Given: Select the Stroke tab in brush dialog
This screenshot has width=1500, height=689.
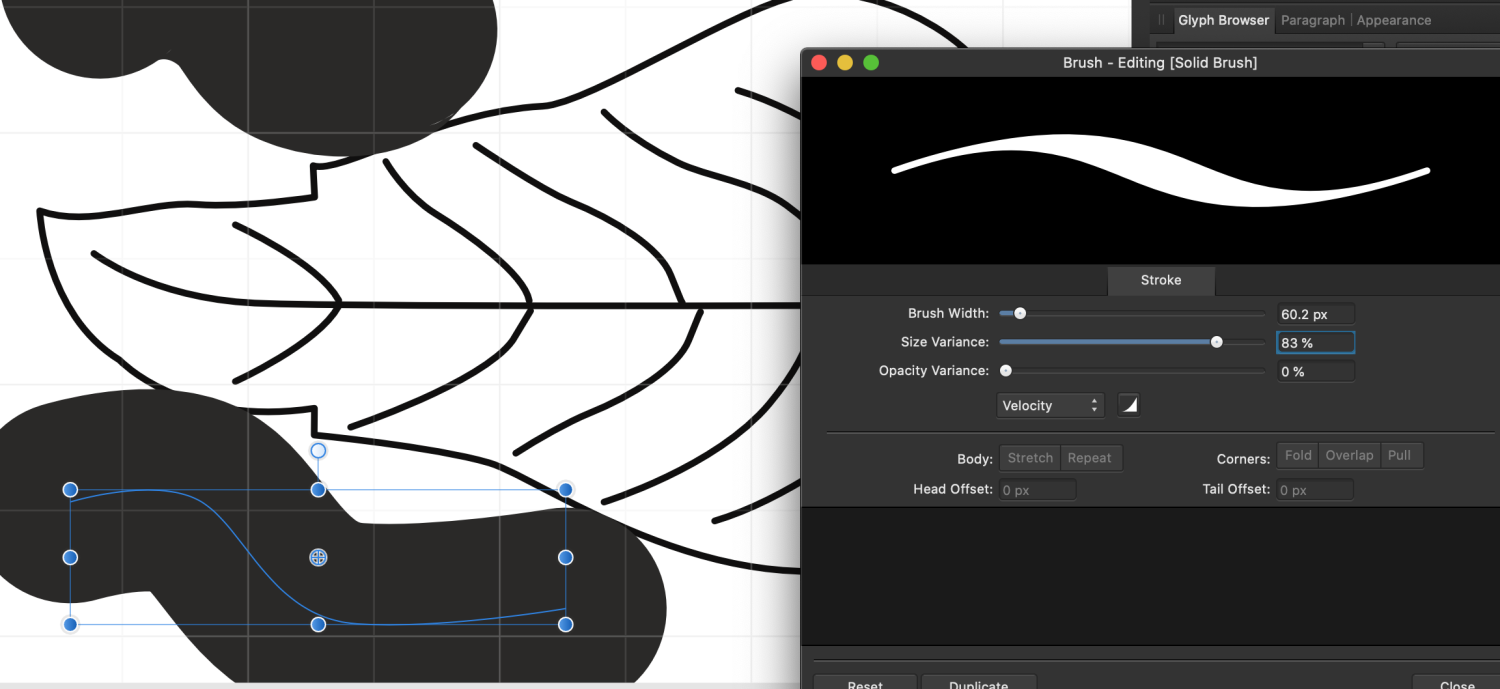Looking at the screenshot, I should 1161,280.
